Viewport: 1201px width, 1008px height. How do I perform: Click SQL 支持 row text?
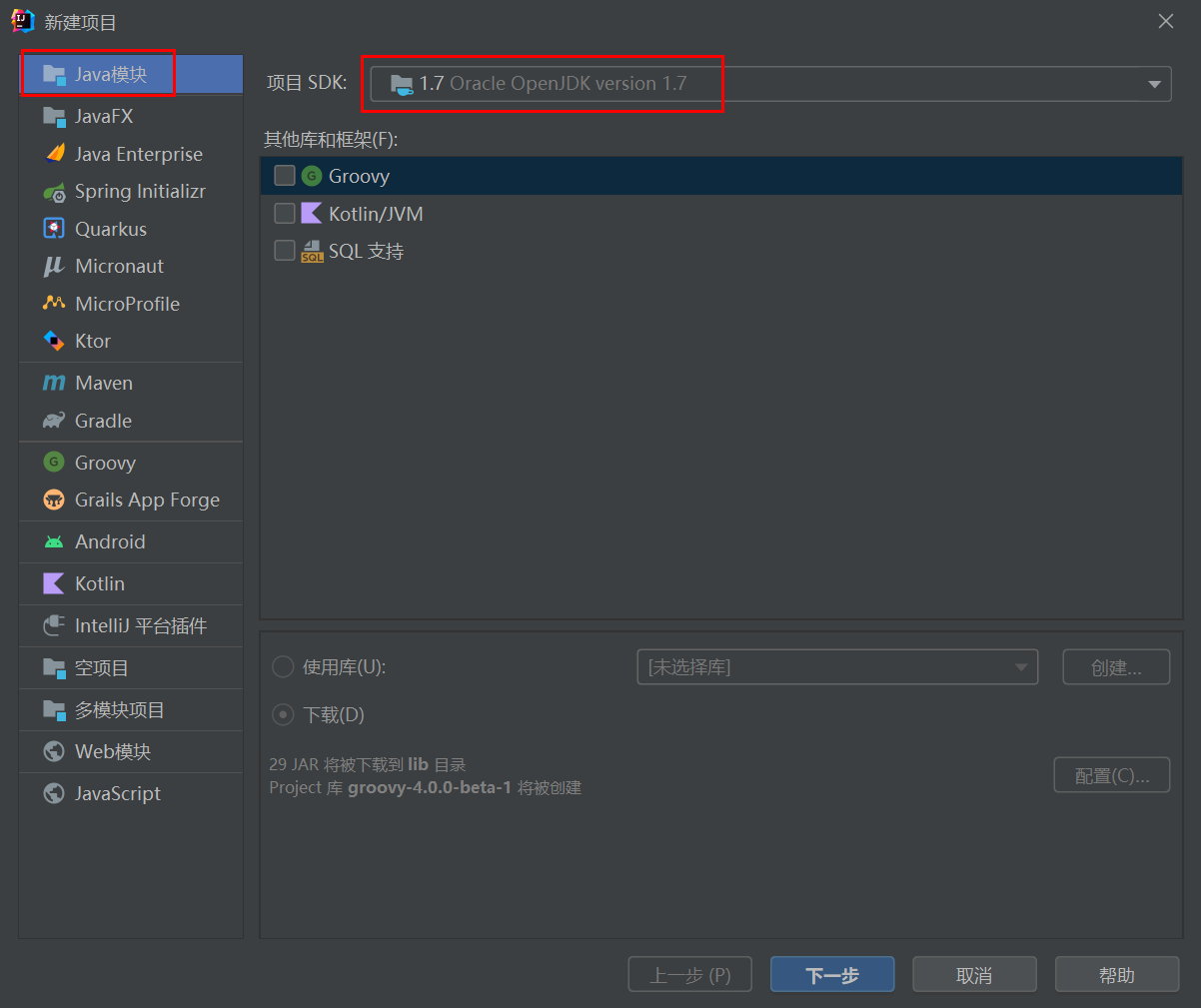pyautogui.click(x=366, y=251)
